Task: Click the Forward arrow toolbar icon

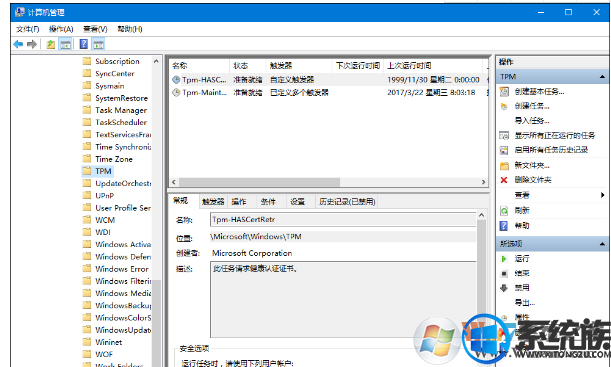Action: pyautogui.click(x=32, y=44)
